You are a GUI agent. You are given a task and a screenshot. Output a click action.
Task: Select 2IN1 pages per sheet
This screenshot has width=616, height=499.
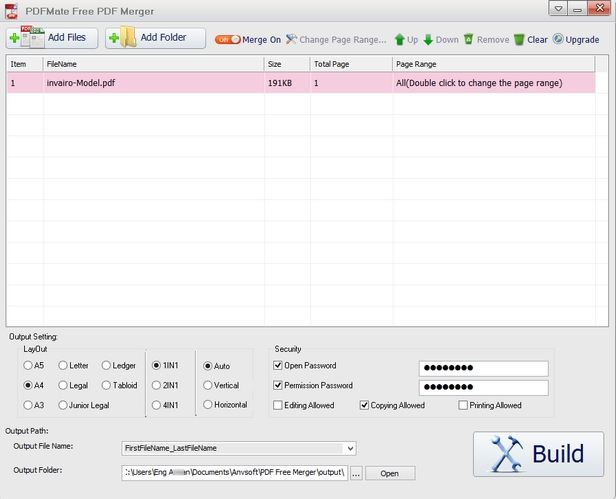pos(156,385)
